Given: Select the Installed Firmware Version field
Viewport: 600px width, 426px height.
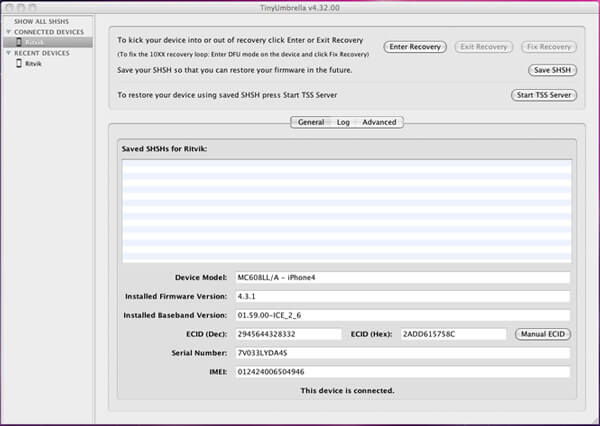Looking at the screenshot, I should click(401, 296).
